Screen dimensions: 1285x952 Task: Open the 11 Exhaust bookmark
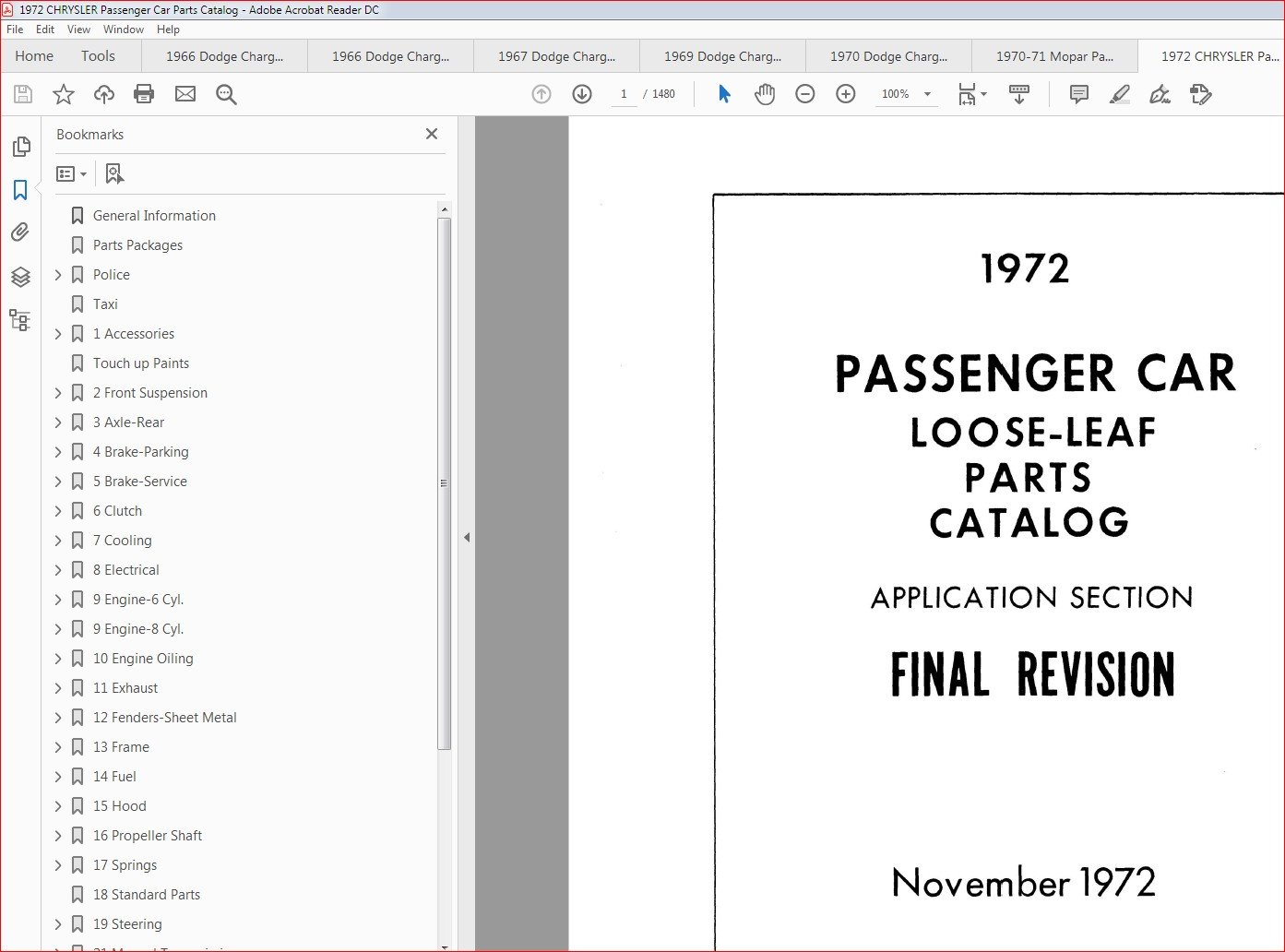pos(125,688)
